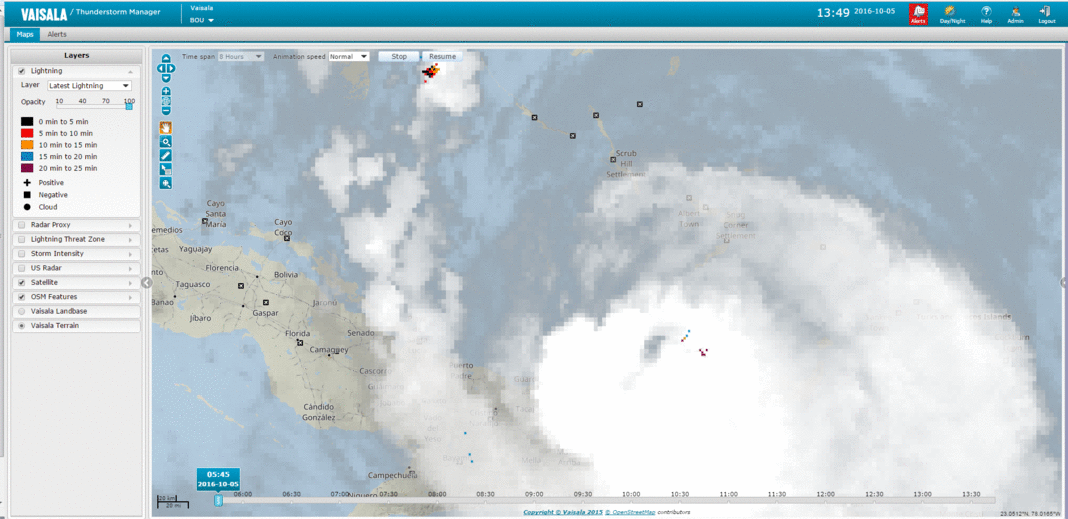Select the hand pan tool
Screen dimensions: 1068x519
pyautogui.click(x=166, y=128)
